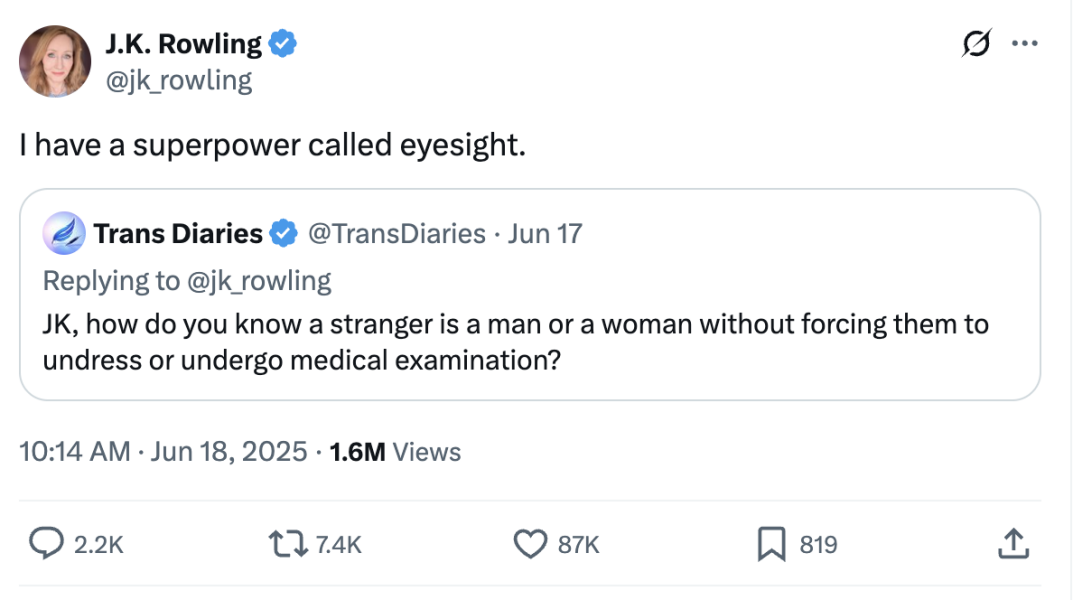Click Trans Diaries' verified checkmark badge
The height and width of the screenshot is (600, 1073).
pyautogui.click(x=284, y=234)
